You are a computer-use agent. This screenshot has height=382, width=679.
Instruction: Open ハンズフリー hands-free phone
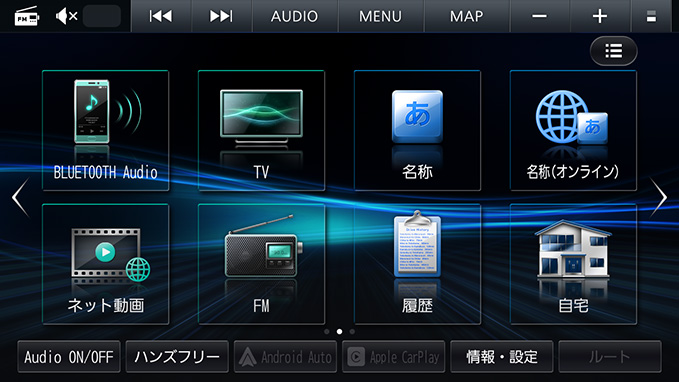click(177, 357)
